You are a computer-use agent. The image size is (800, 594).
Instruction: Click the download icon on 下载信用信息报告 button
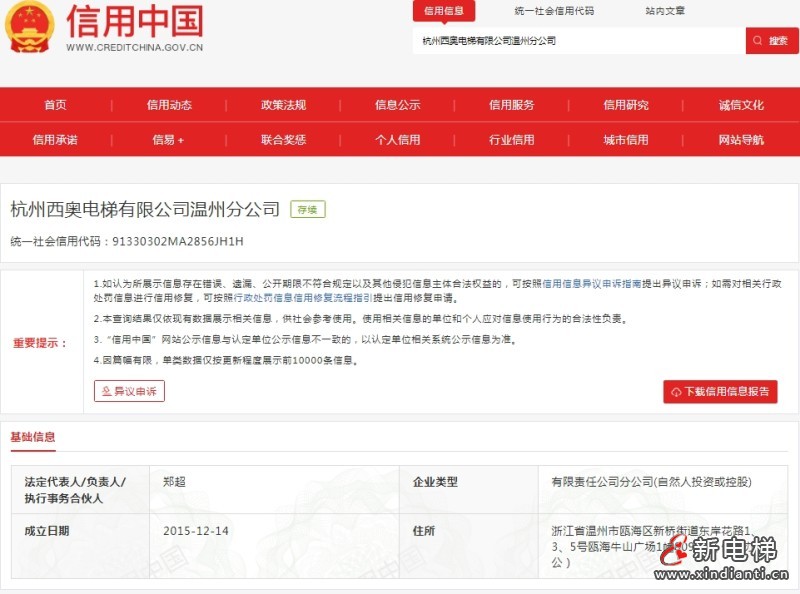[x=676, y=392]
